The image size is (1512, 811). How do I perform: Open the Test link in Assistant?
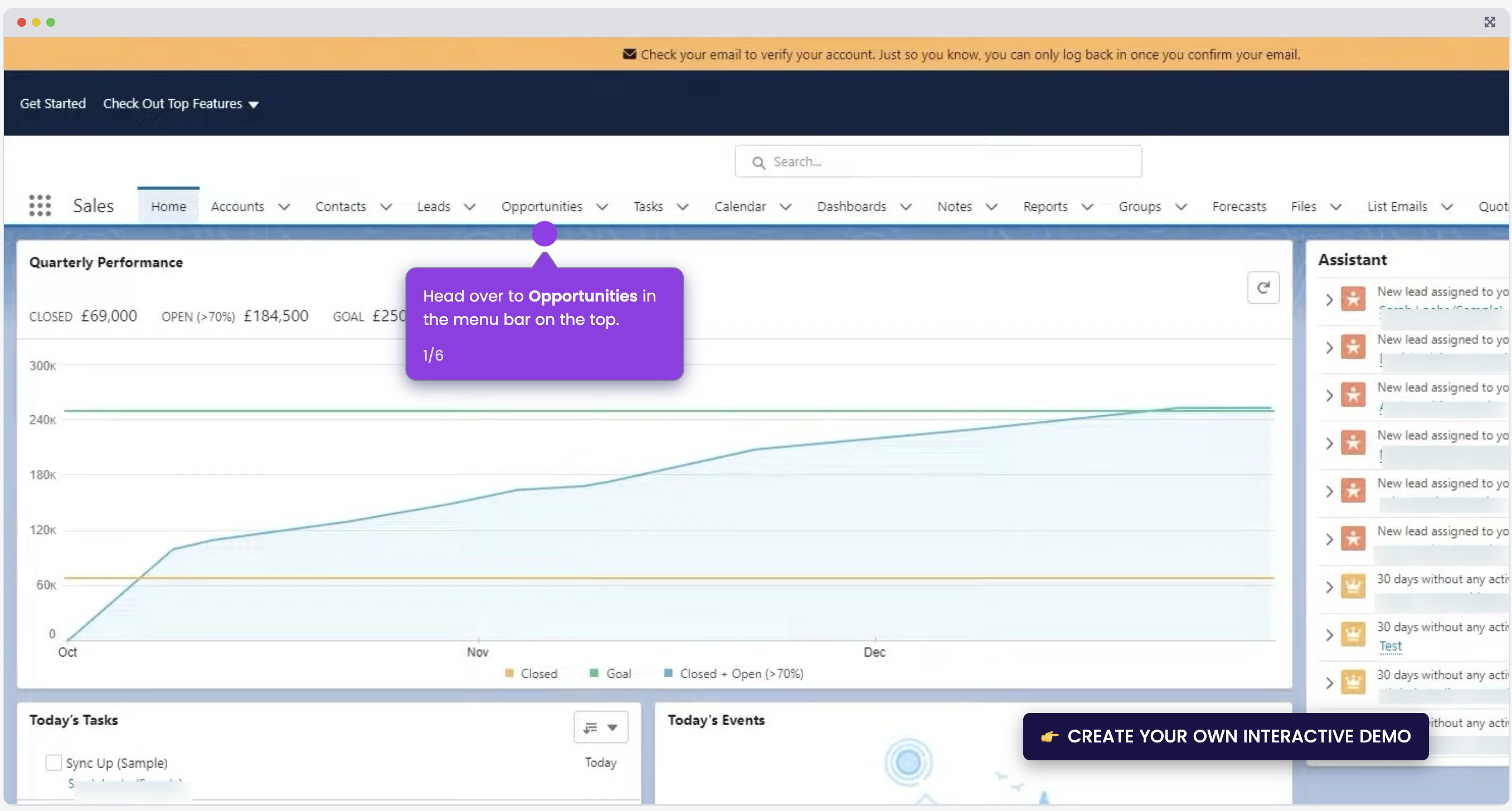pyautogui.click(x=1390, y=645)
